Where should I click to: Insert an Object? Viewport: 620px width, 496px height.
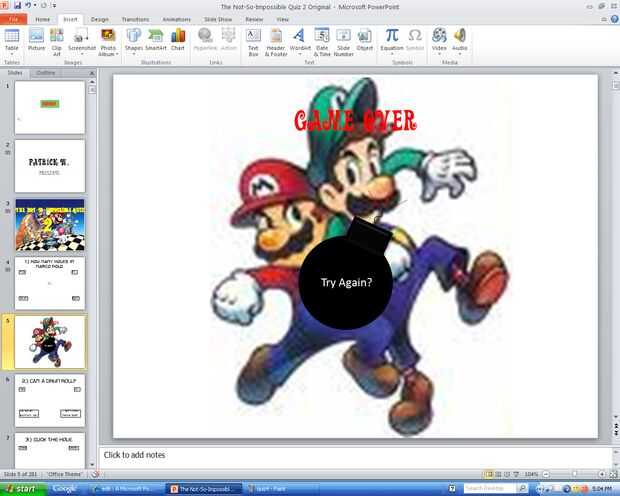[365, 40]
